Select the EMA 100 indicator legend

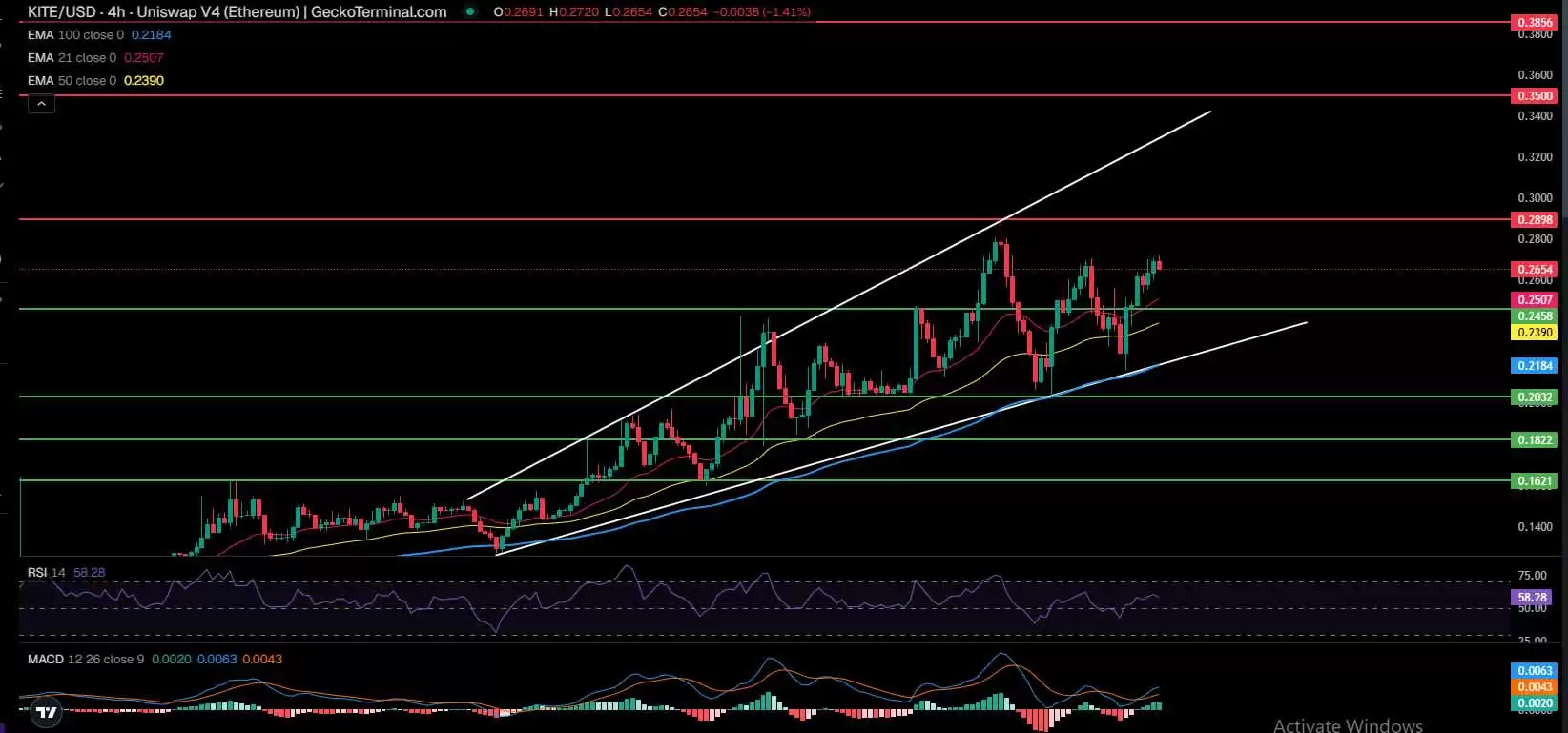pyautogui.click(x=75, y=34)
